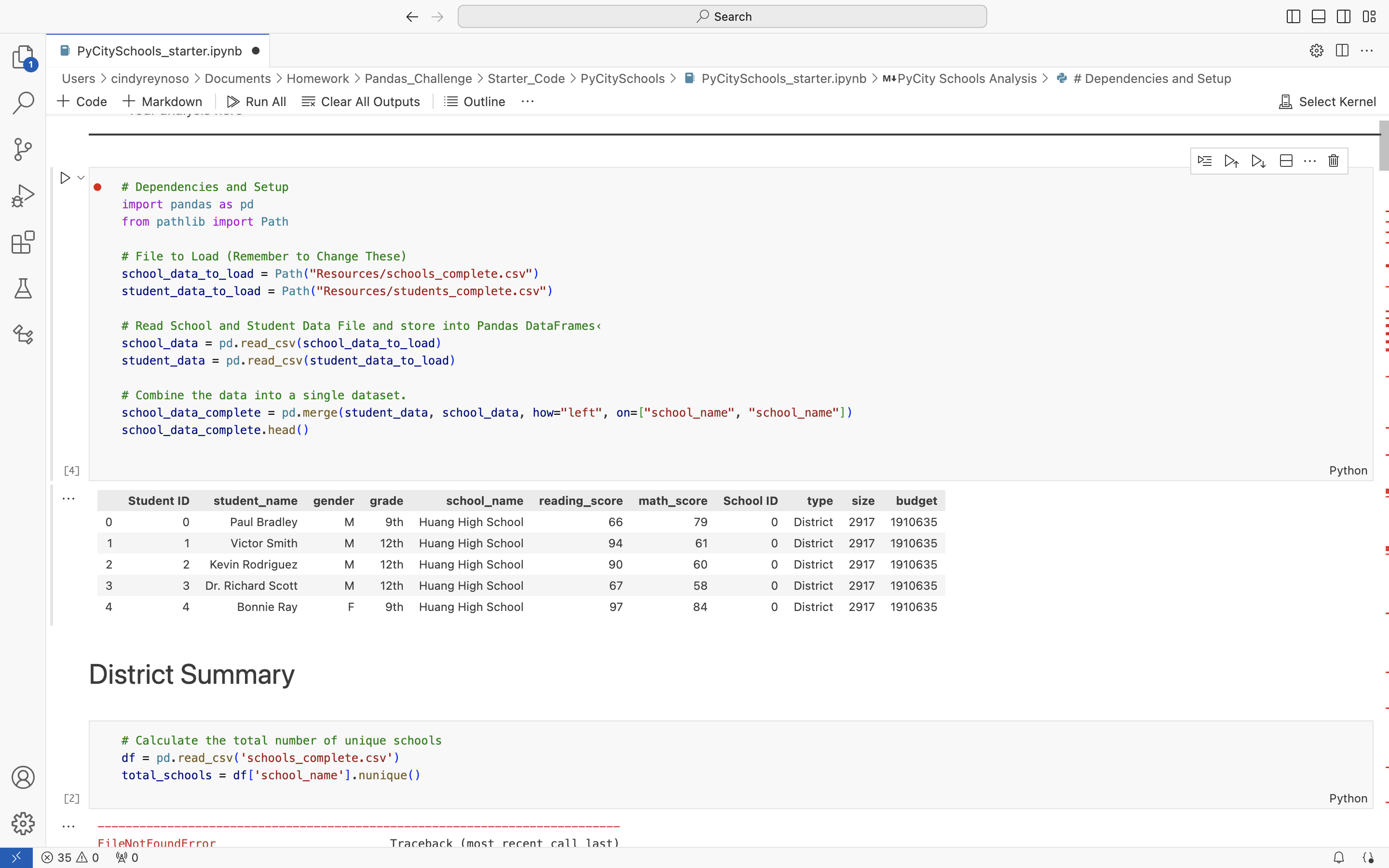Viewport: 1389px width, 868px height.
Task: Click the Run All button
Action: point(257,102)
